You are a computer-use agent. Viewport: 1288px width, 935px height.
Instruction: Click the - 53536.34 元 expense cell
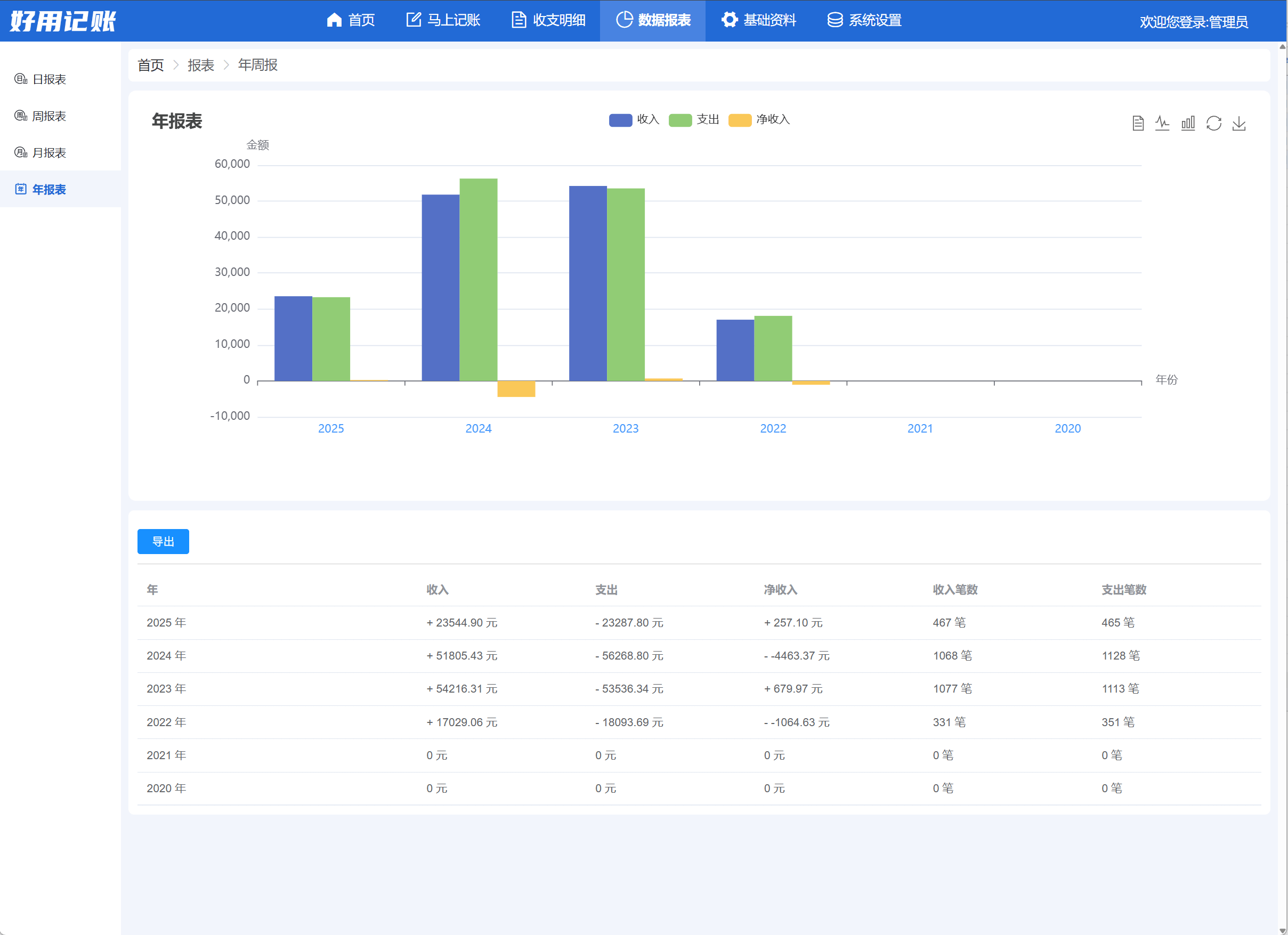coord(629,689)
